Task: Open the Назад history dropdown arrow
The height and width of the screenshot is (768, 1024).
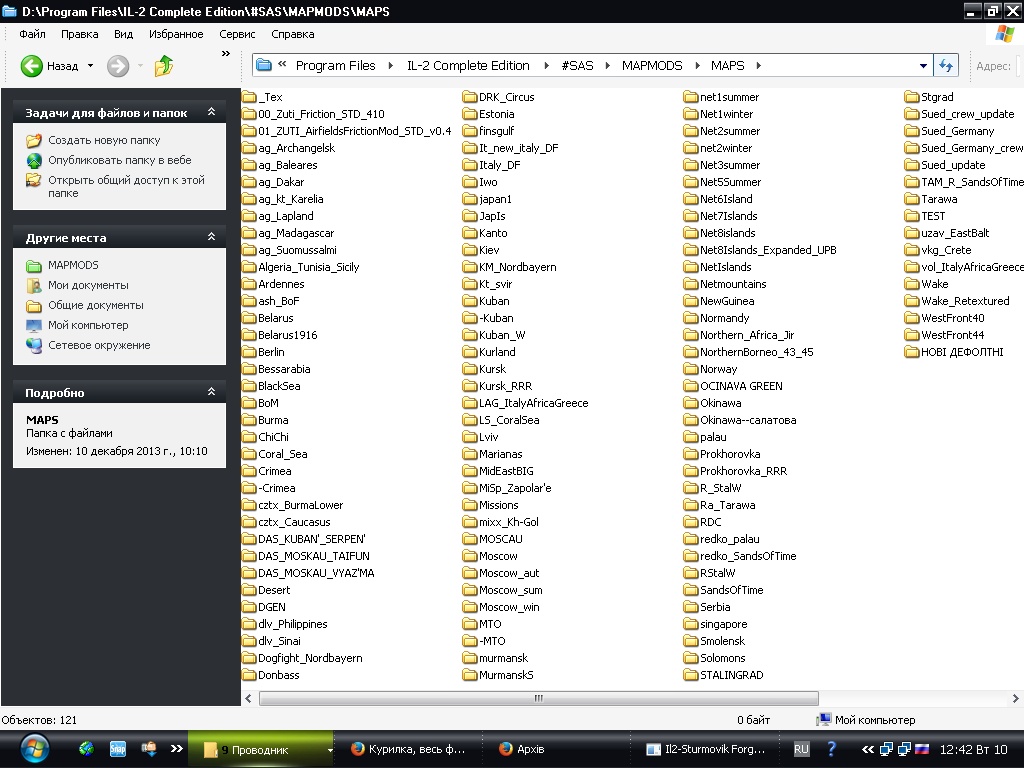Action: click(x=90, y=66)
